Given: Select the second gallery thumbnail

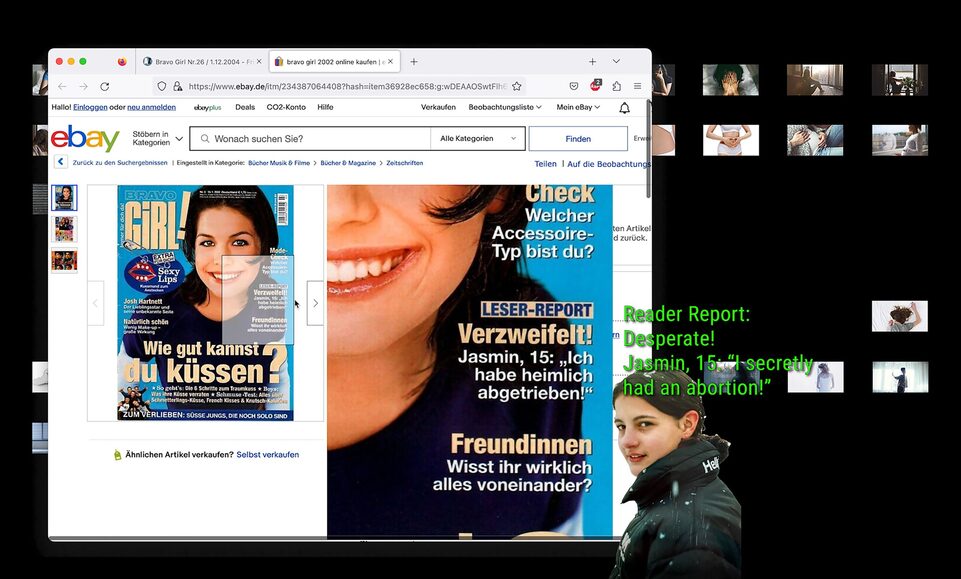Looking at the screenshot, I should coord(64,229).
